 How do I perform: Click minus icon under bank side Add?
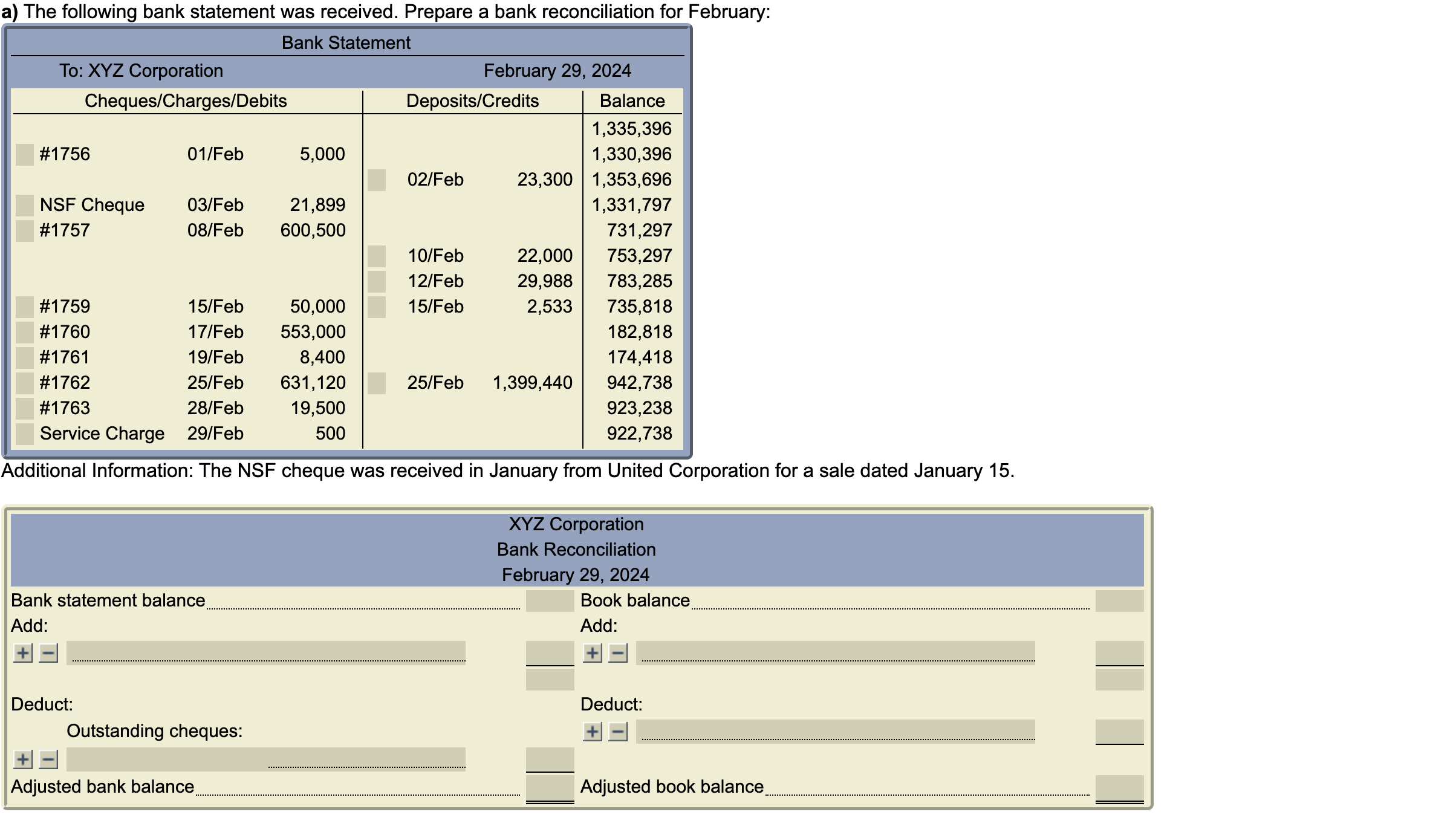(x=48, y=653)
